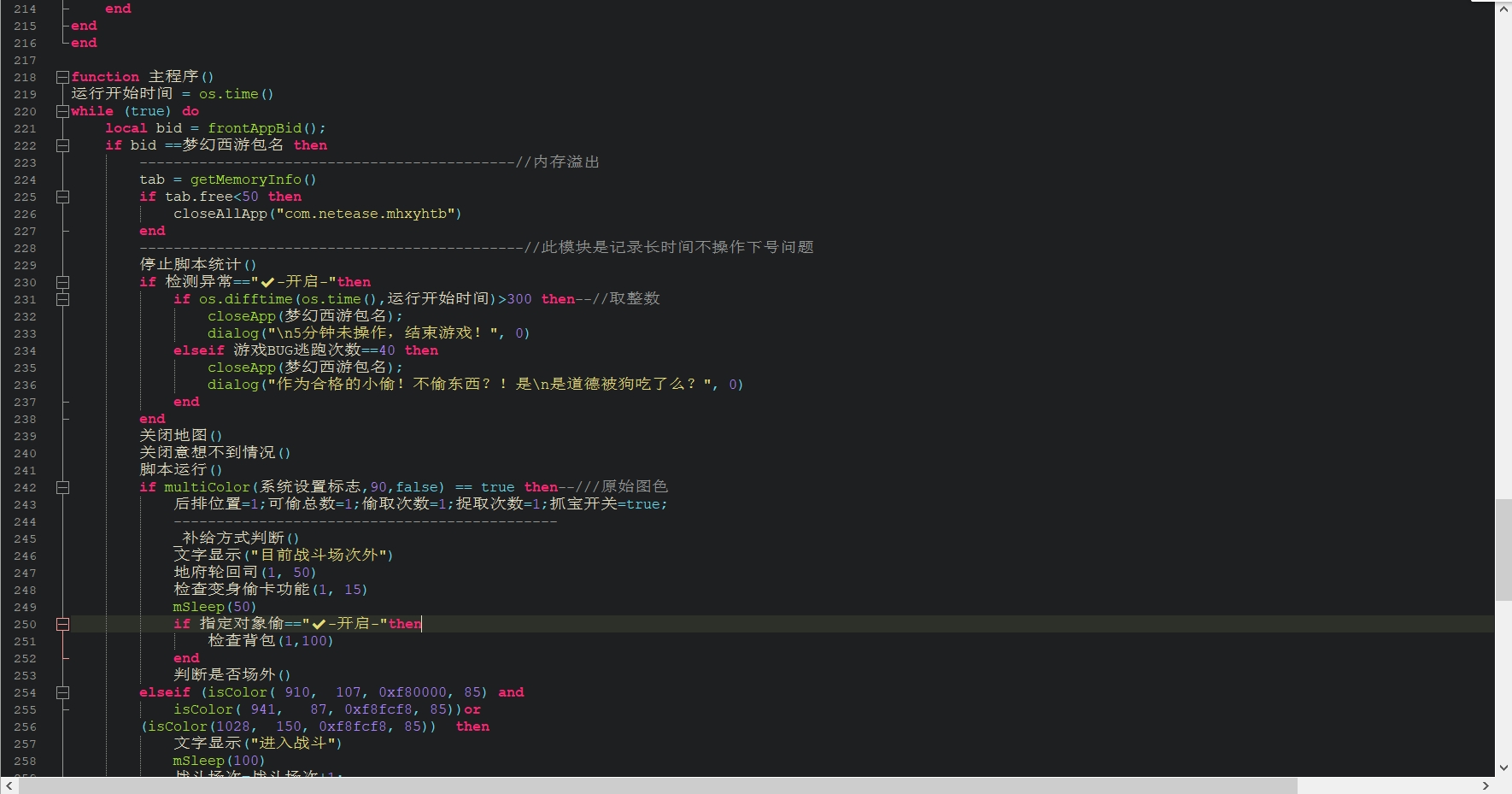The width and height of the screenshot is (1512, 794).
Task: Click "isColor( 941" on line 255
Action: pyautogui.click(x=224, y=709)
